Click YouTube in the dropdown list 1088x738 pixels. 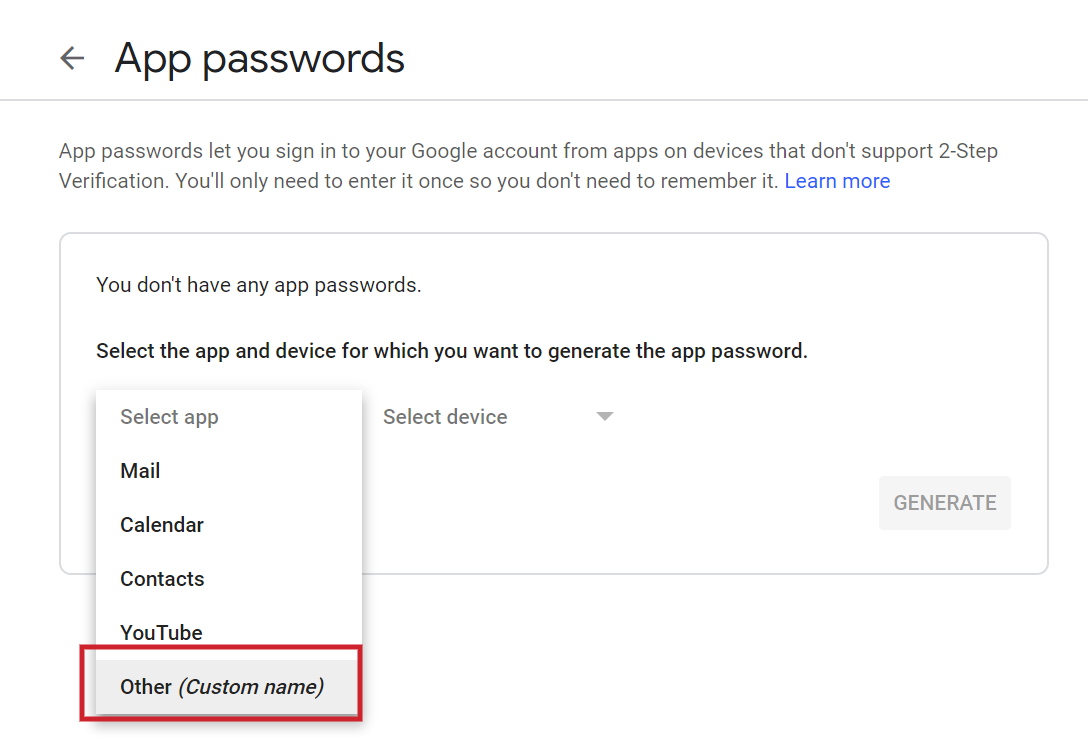161,632
